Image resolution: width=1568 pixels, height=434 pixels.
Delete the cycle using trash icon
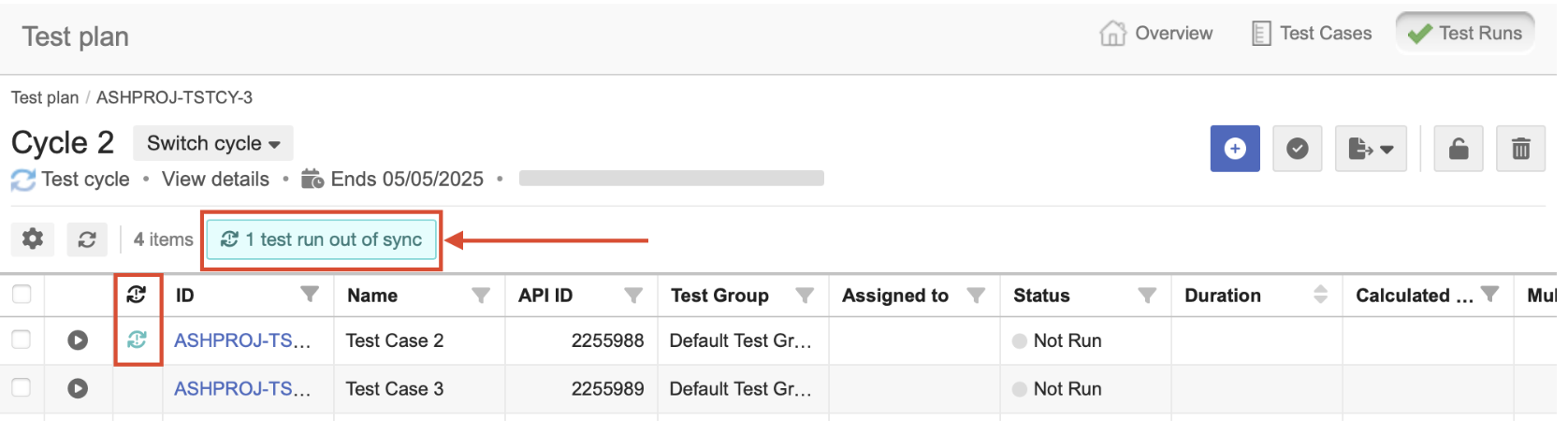(1520, 149)
